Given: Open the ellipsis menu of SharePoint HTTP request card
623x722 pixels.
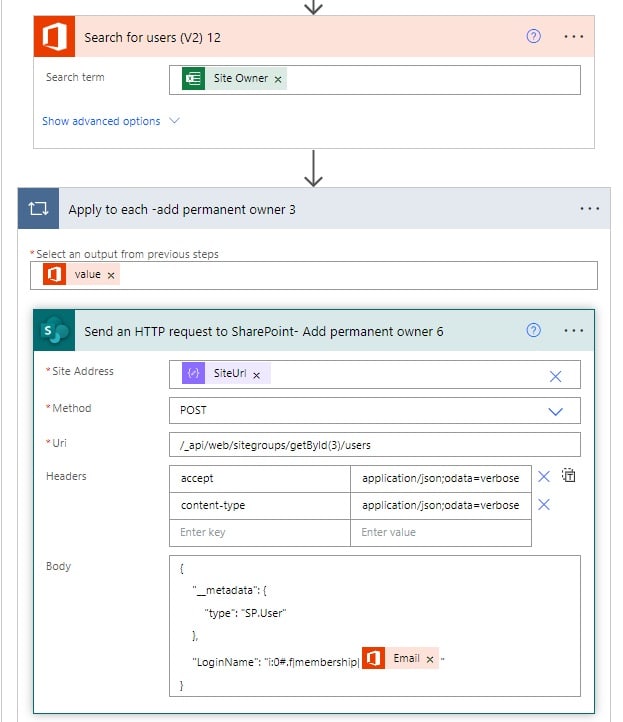Looking at the screenshot, I should click(573, 331).
